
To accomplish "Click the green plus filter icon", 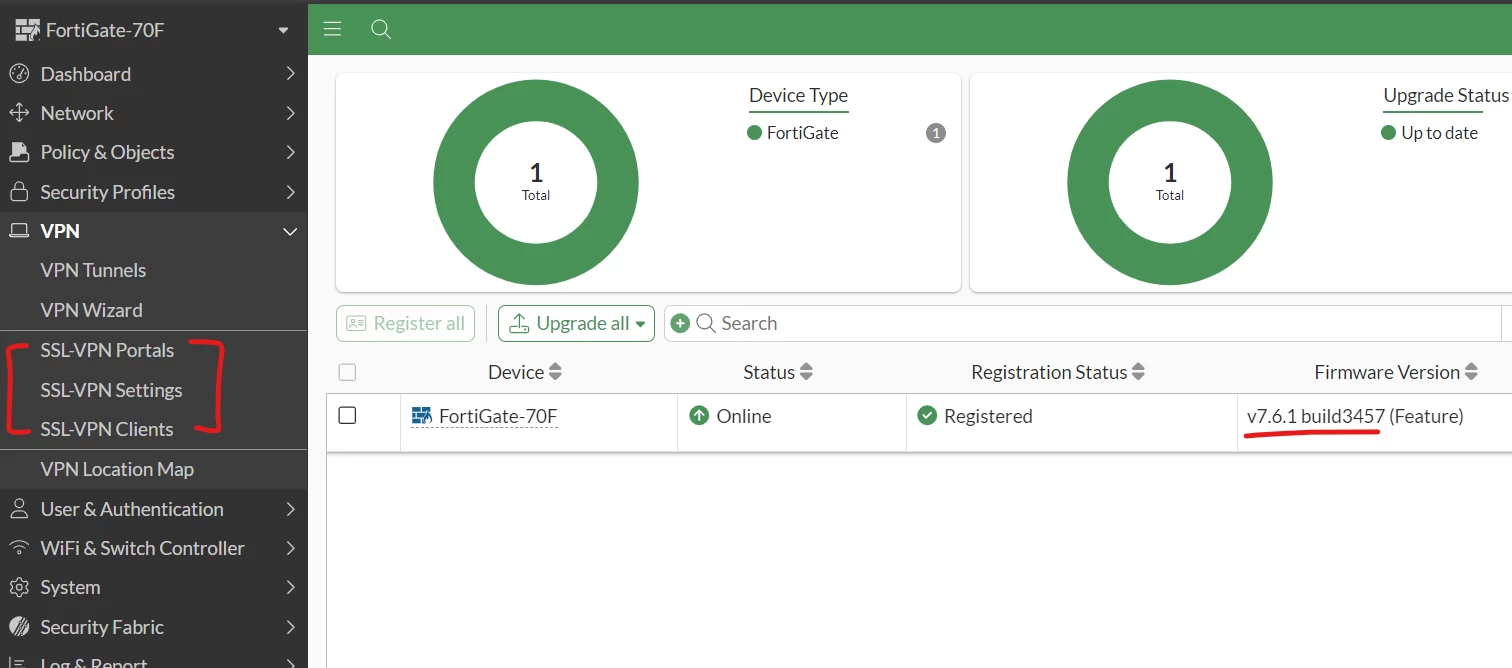I will (x=680, y=323).
